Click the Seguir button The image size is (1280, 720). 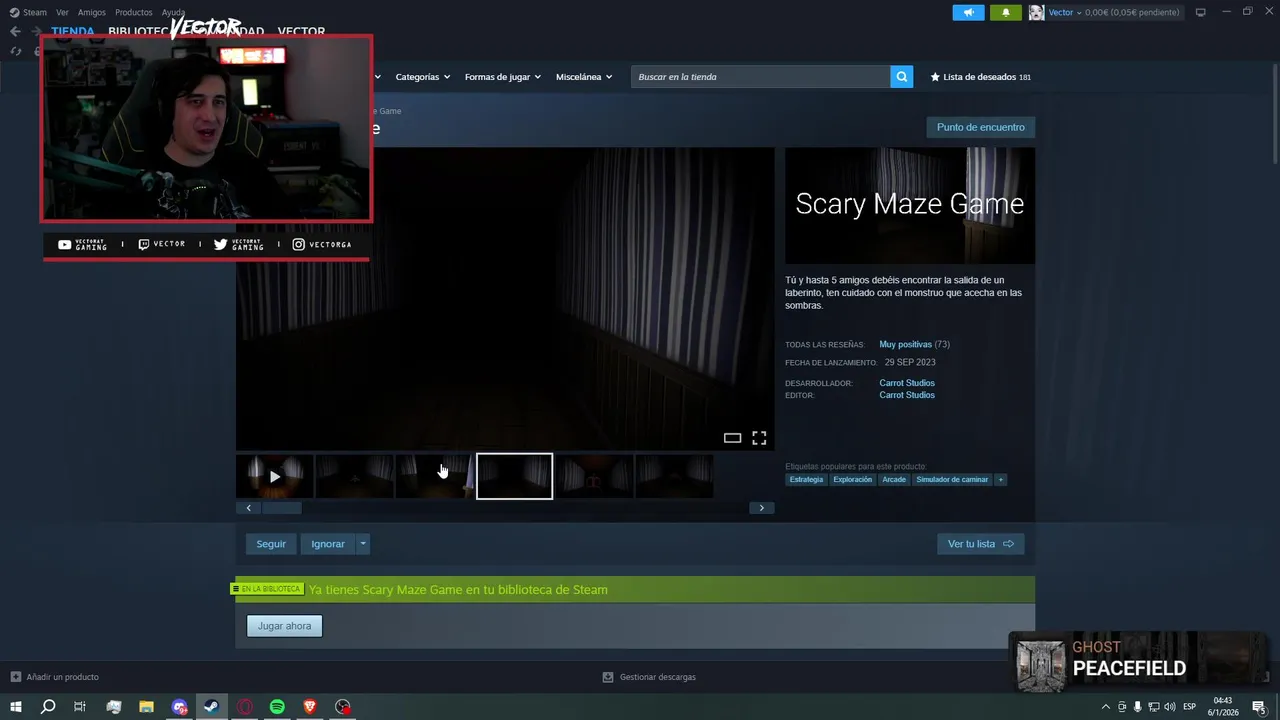pos(271,544)
